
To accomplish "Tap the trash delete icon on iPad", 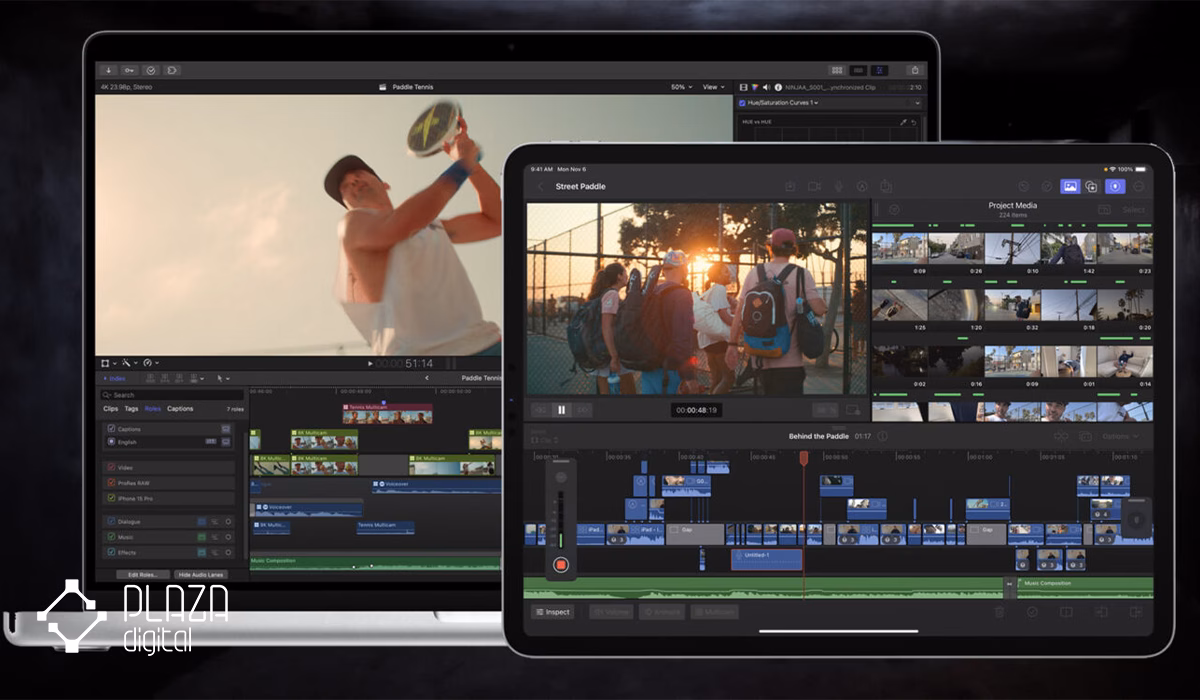I will click(998, 612).
